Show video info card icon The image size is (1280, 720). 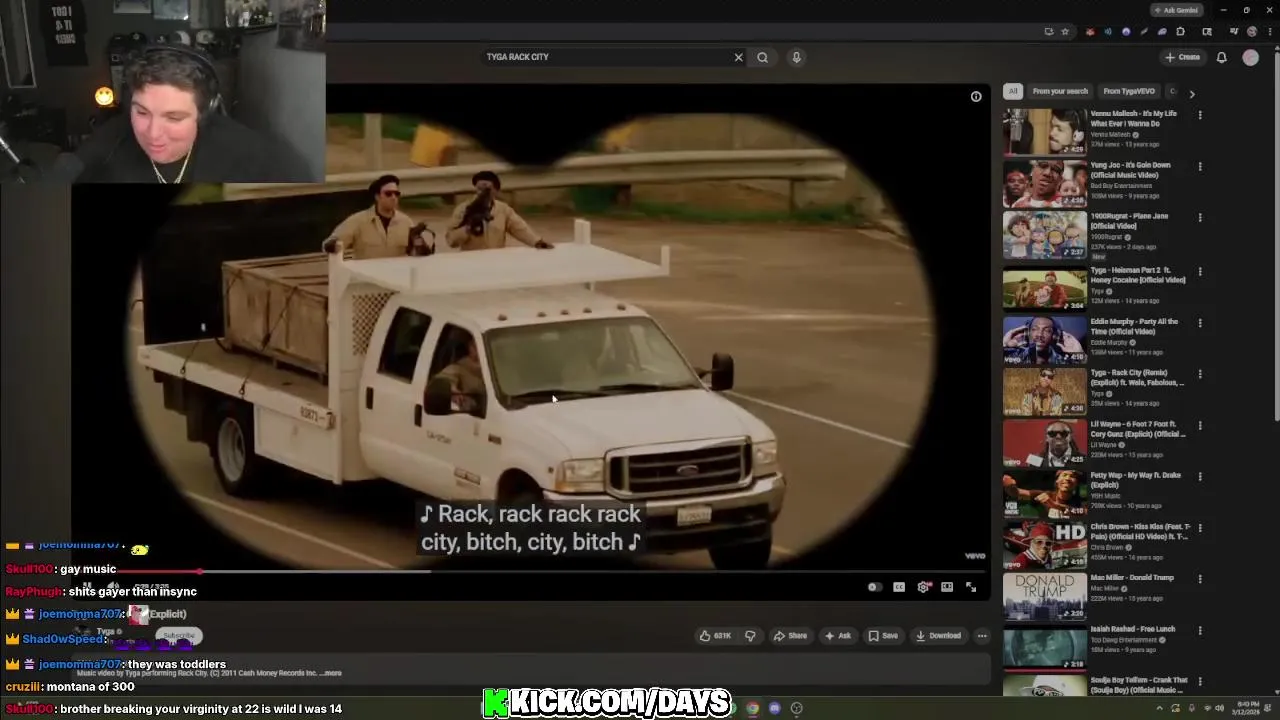(976, 97)
